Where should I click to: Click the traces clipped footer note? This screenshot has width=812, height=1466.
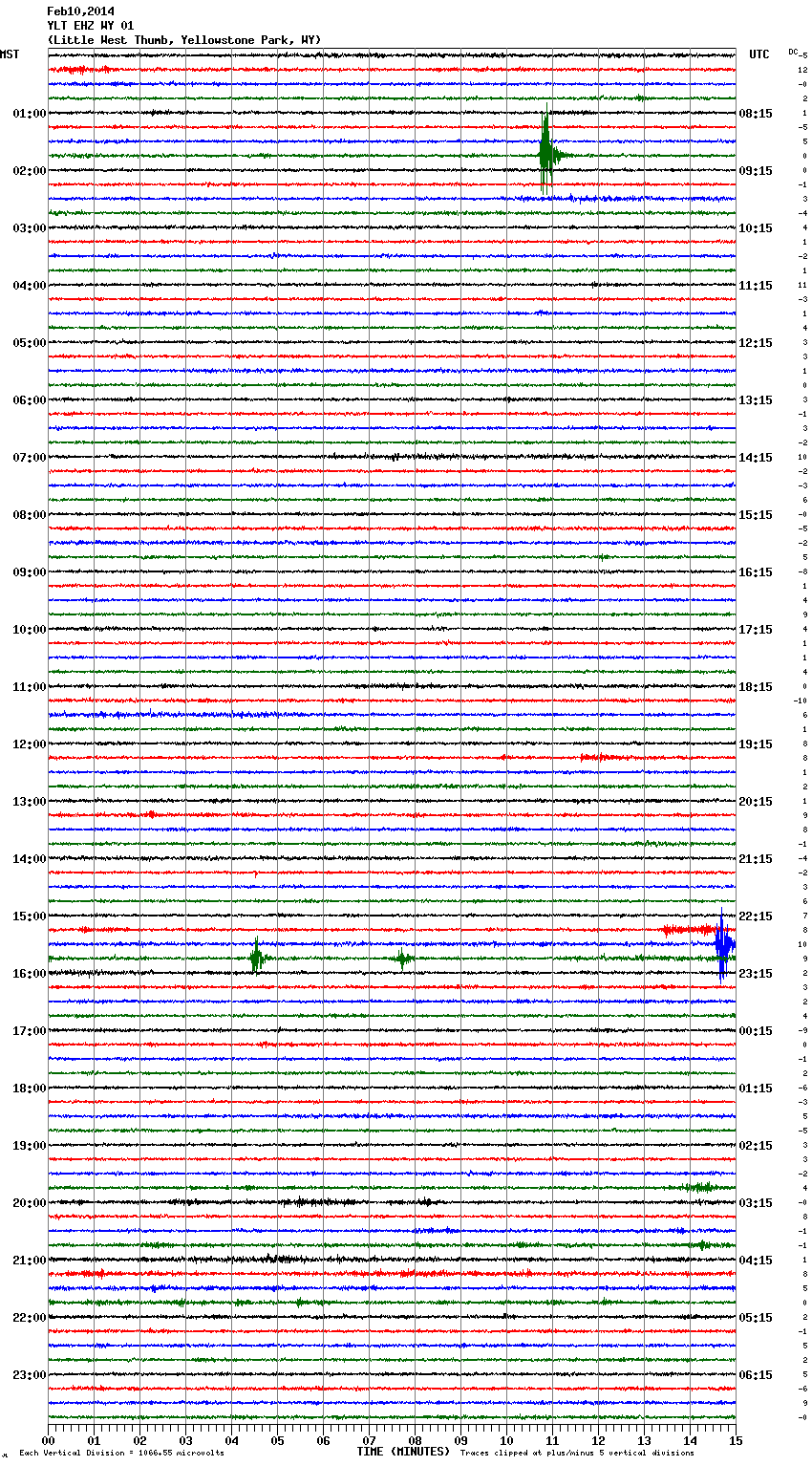(577, 1453)
